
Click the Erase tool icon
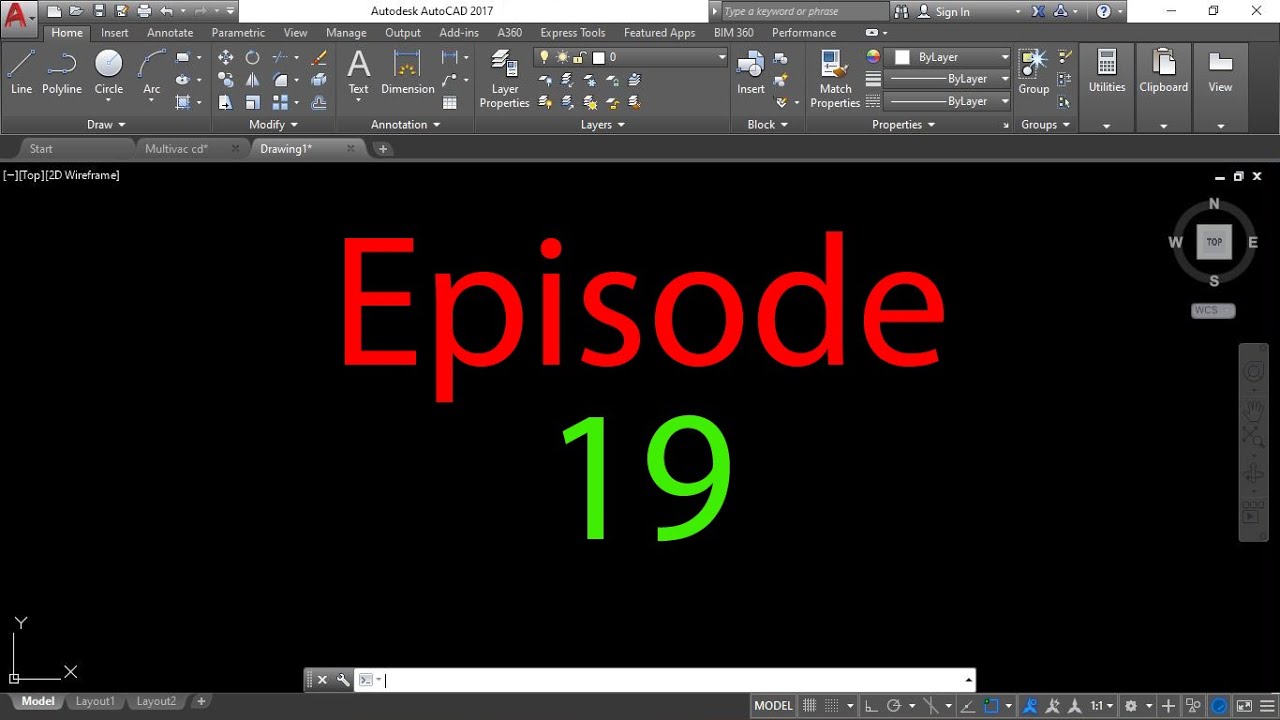click(x=319, y=58)
